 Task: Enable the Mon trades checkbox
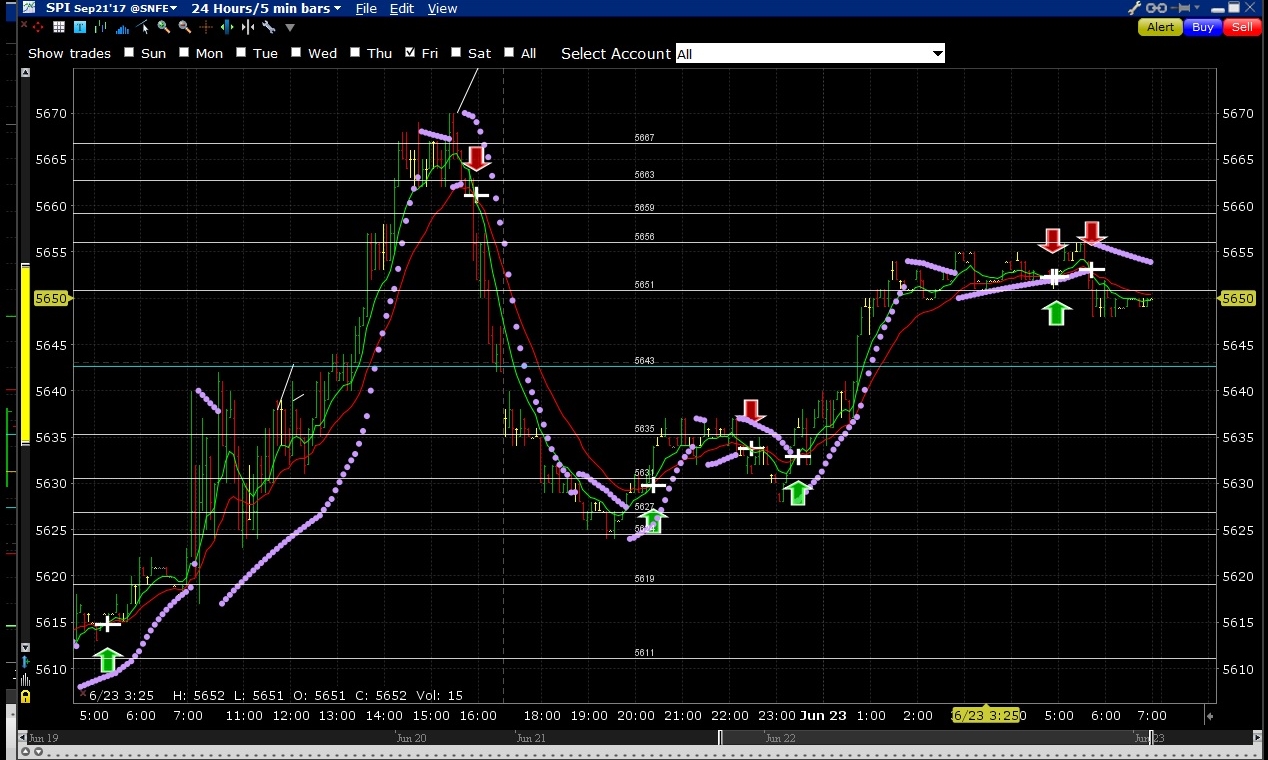184,53
